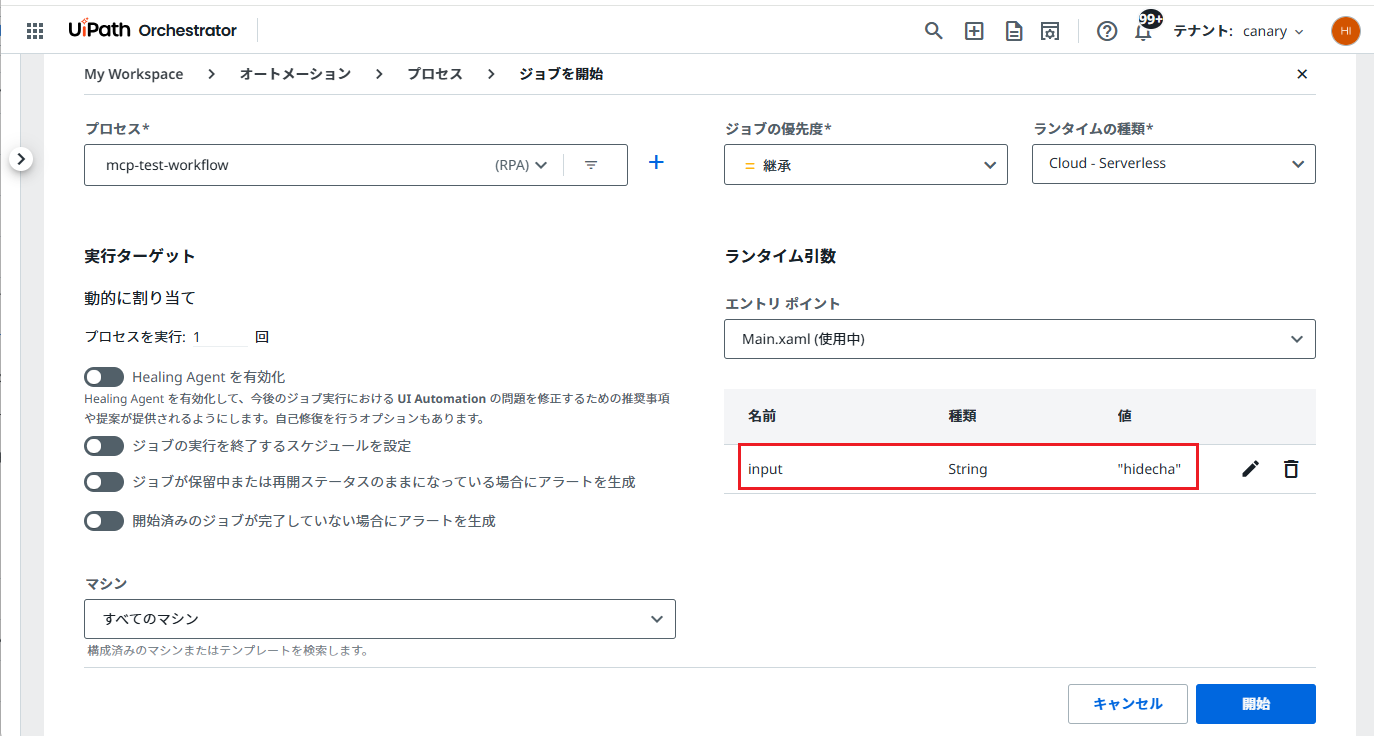Viewport: 1374px width, 736px height.
Task: Open the help question mark icon
Action: tap(1107, 31)
